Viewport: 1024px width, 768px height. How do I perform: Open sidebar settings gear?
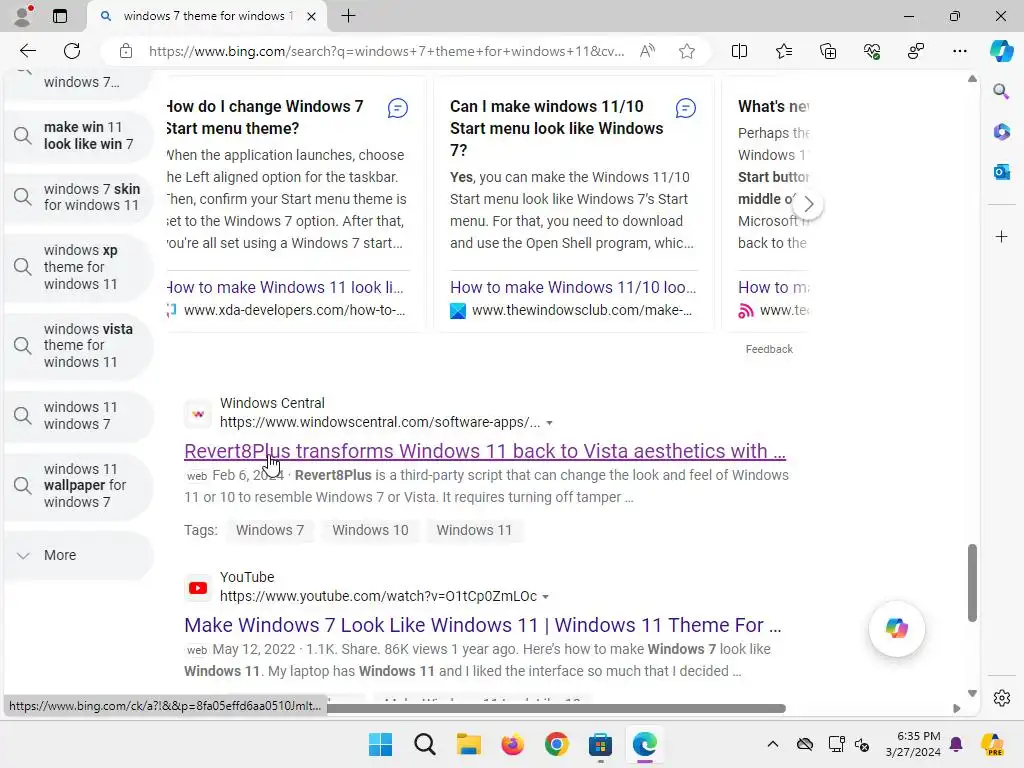1001,698
